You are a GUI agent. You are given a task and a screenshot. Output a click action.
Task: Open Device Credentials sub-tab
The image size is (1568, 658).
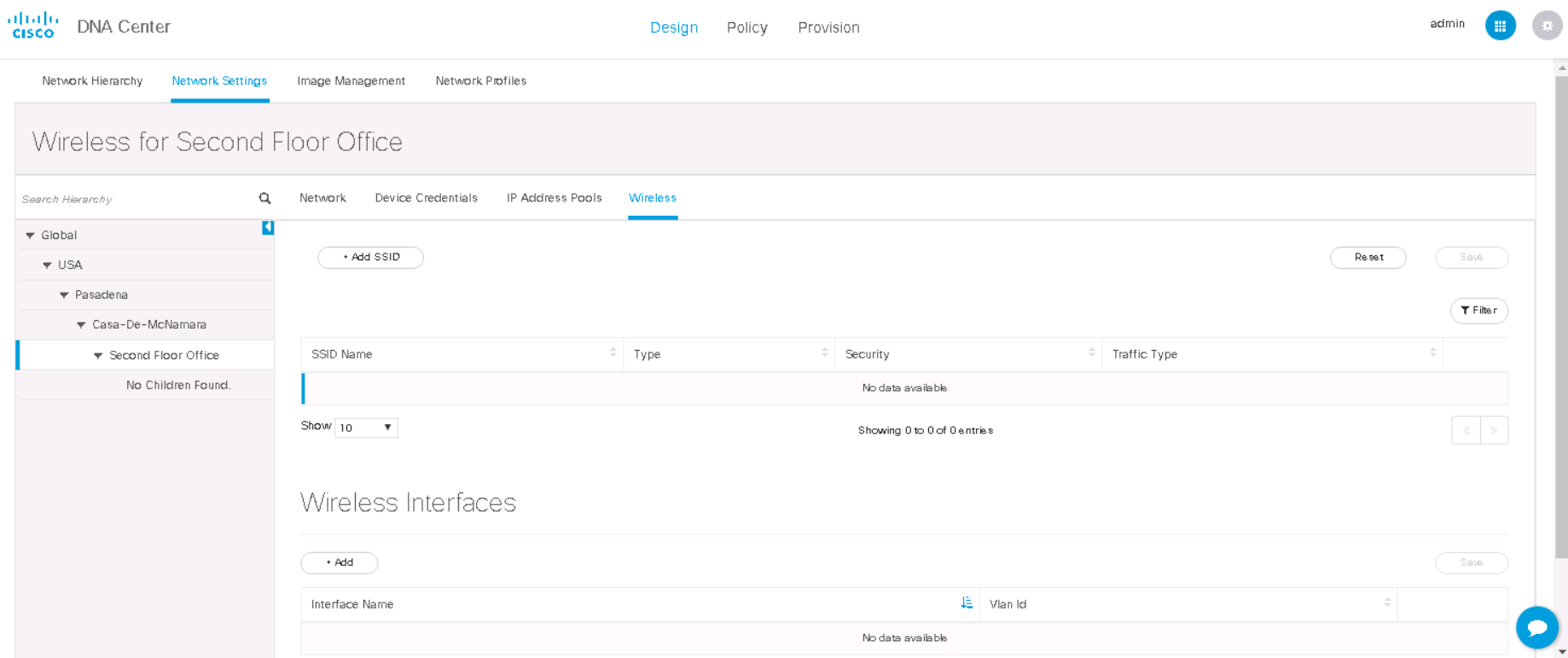tap(426, 198)
